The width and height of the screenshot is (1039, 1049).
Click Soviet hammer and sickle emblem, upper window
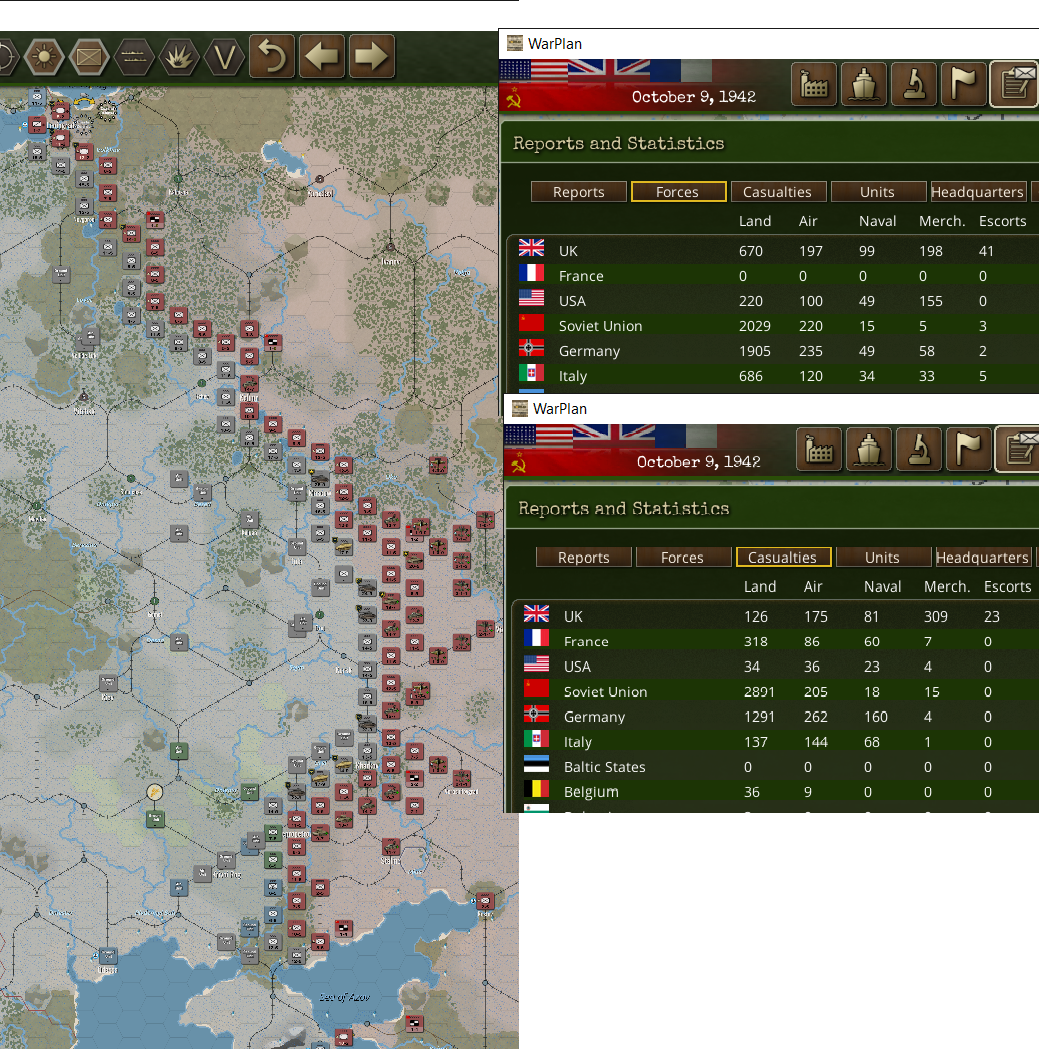coord(513,99)
